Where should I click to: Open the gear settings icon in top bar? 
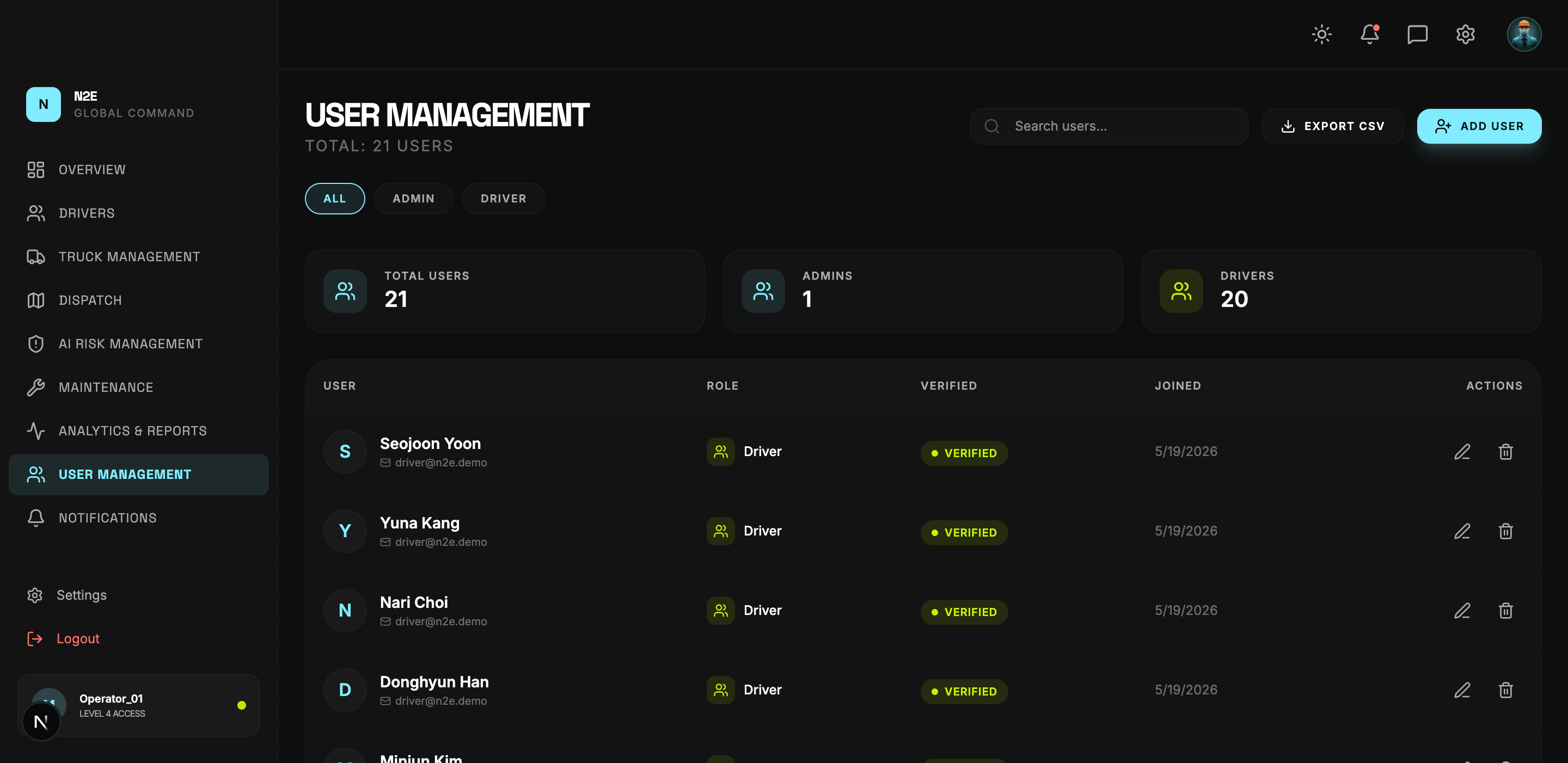[x=1465, y=34]
